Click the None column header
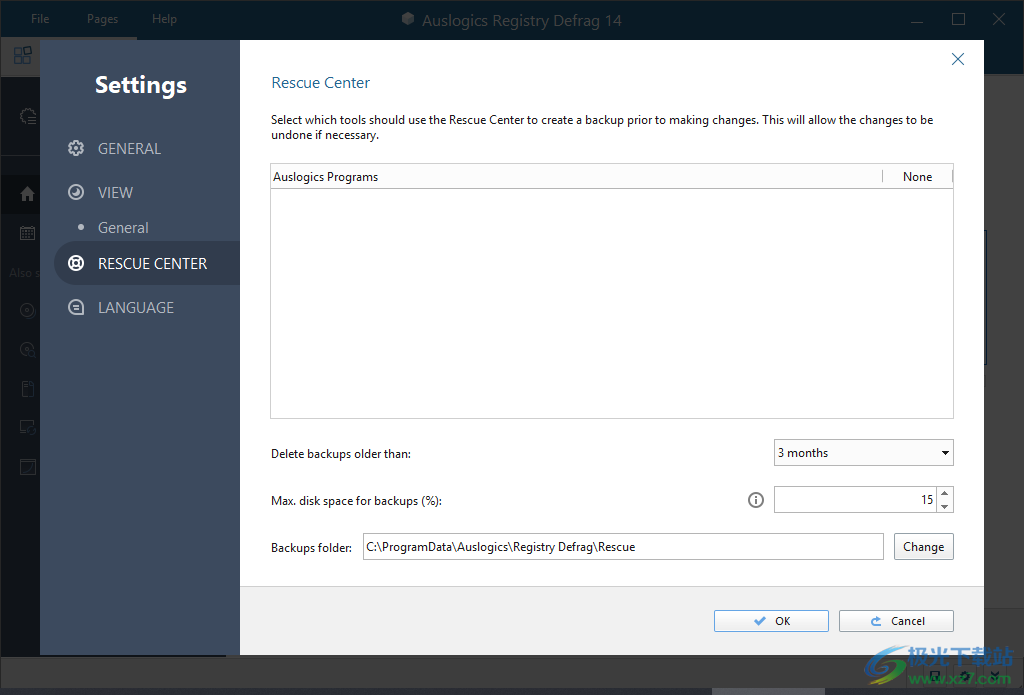Image resolution: width=1024 pixels, height=695 pixels. point(918,176)
